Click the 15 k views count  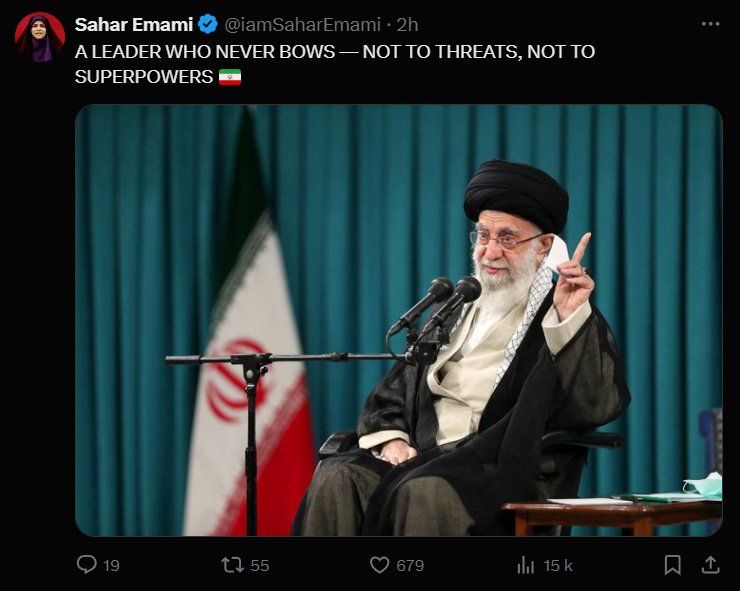(558, 566)
